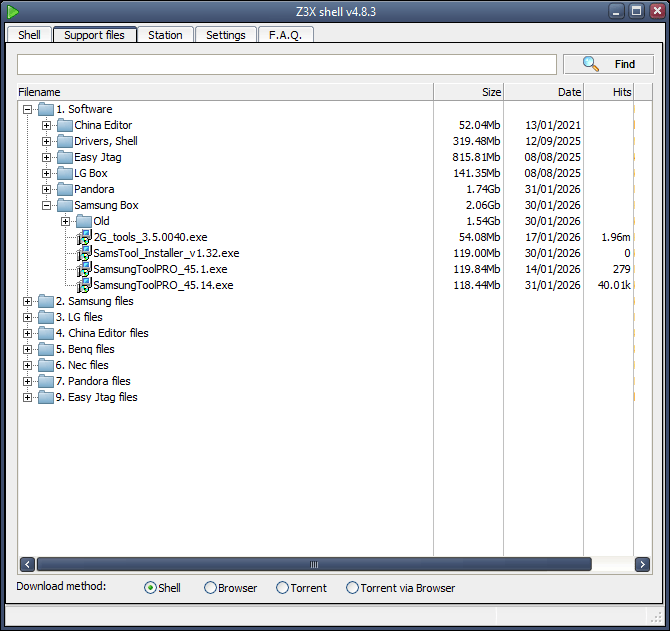Expand the 7. Pandora files node
This screenshot has height=631, width=670.
[27, 382]
